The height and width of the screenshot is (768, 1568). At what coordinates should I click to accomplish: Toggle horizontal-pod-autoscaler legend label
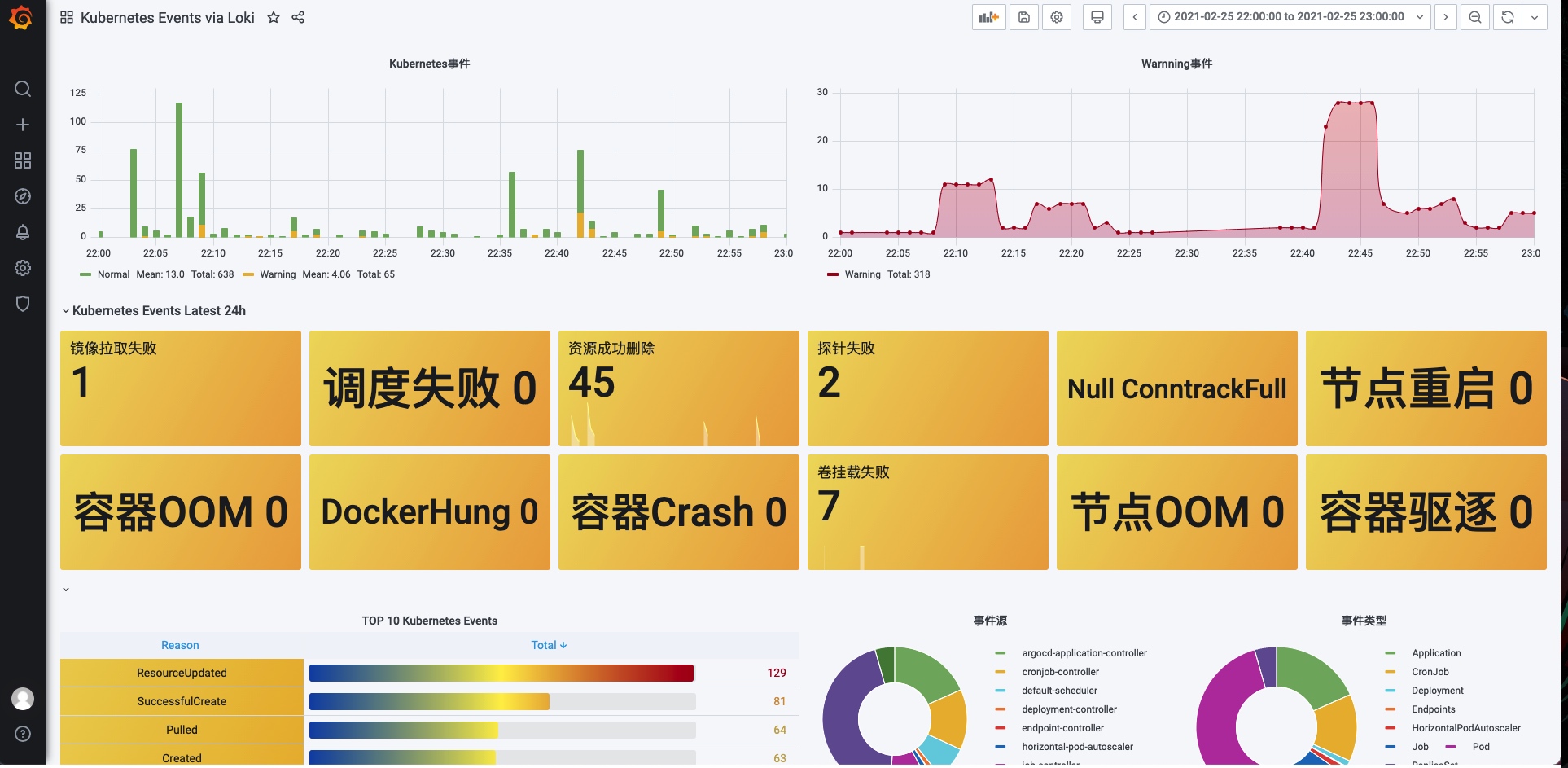coord(1077,747)
